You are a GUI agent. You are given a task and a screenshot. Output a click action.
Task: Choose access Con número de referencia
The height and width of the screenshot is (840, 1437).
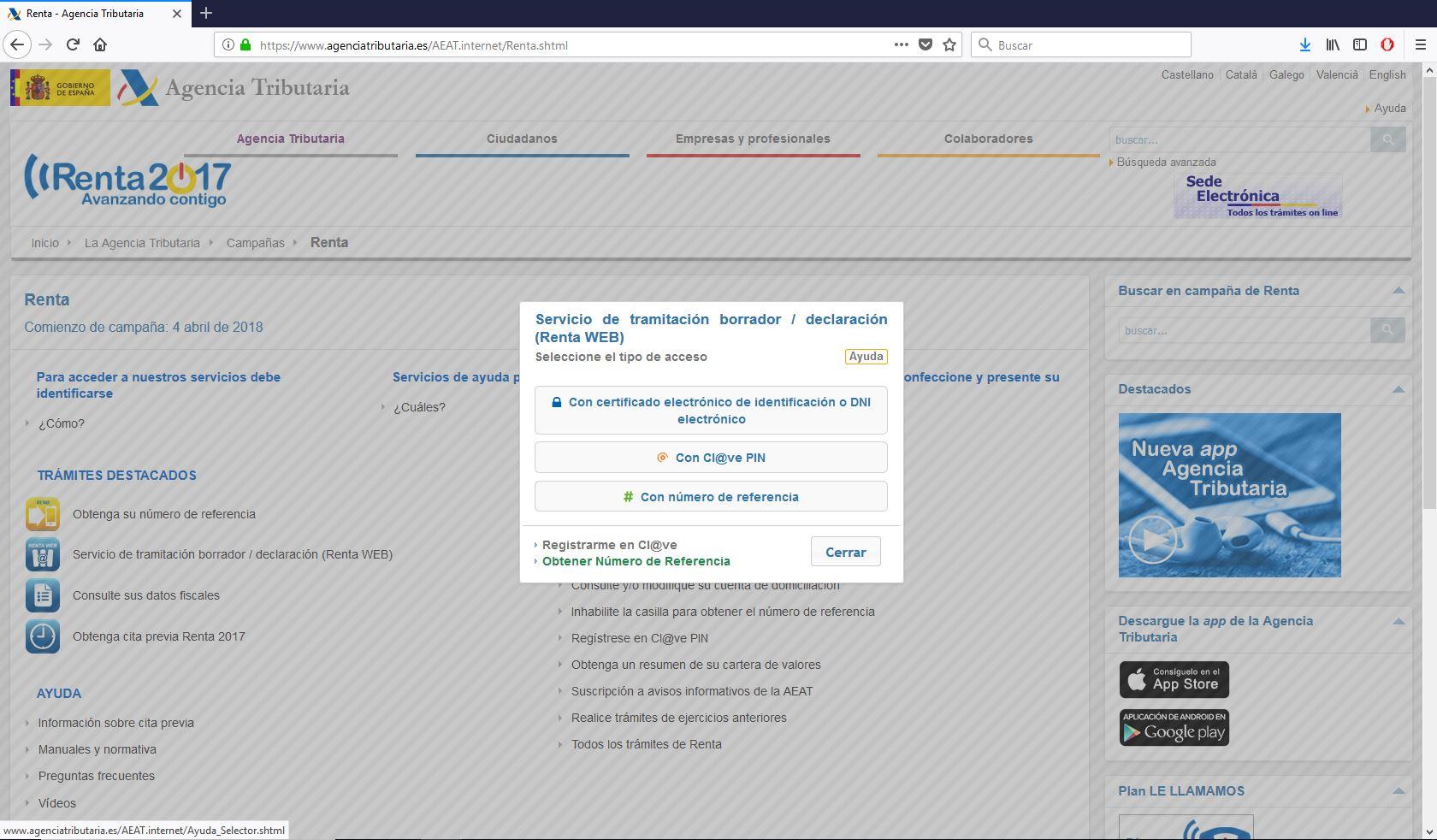tap(711, 497)
